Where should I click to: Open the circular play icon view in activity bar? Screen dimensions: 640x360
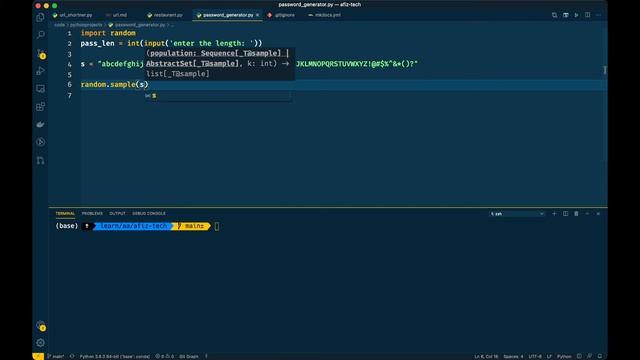pos(40,142)
